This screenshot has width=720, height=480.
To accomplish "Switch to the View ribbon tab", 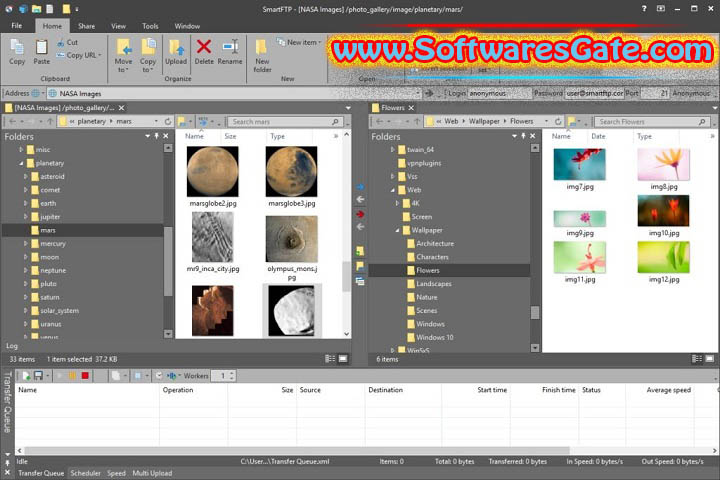I will pos(118,26).
